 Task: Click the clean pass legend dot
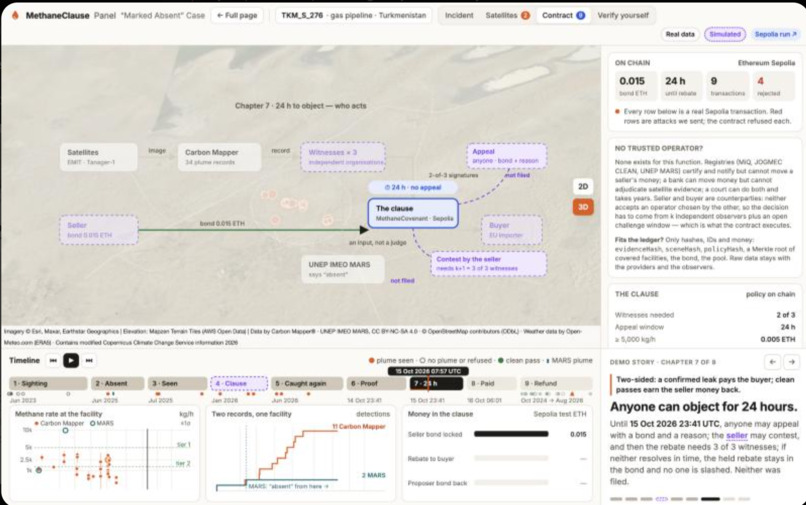pos(501,360)
